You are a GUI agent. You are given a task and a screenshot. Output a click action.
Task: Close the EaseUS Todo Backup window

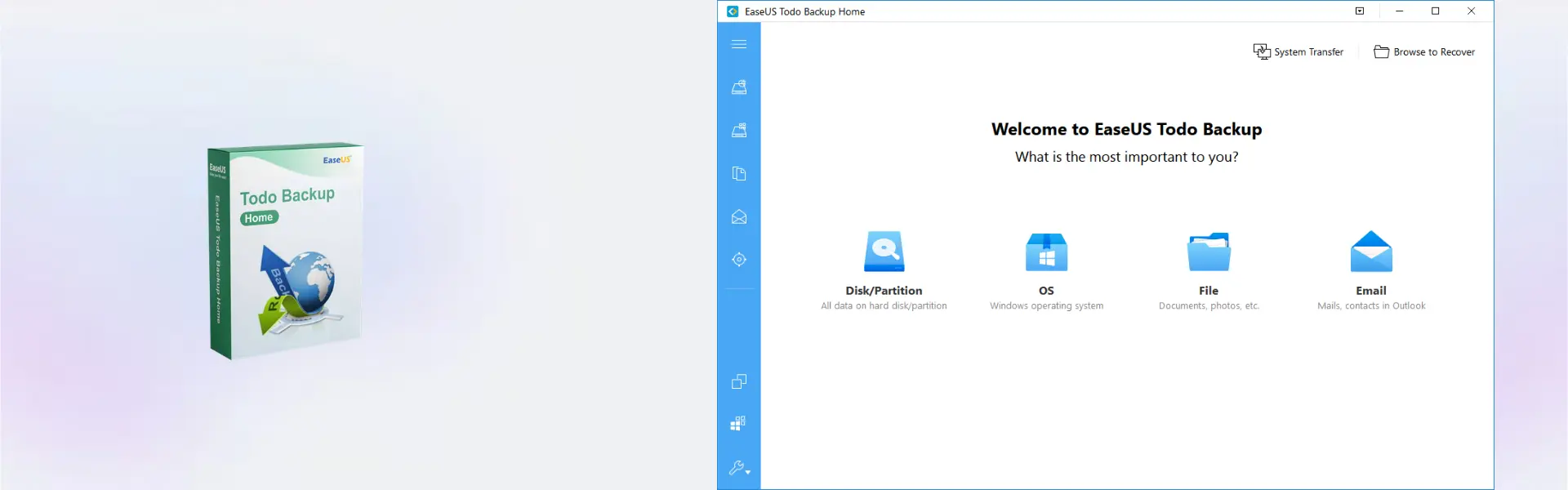coord(1471,11)
